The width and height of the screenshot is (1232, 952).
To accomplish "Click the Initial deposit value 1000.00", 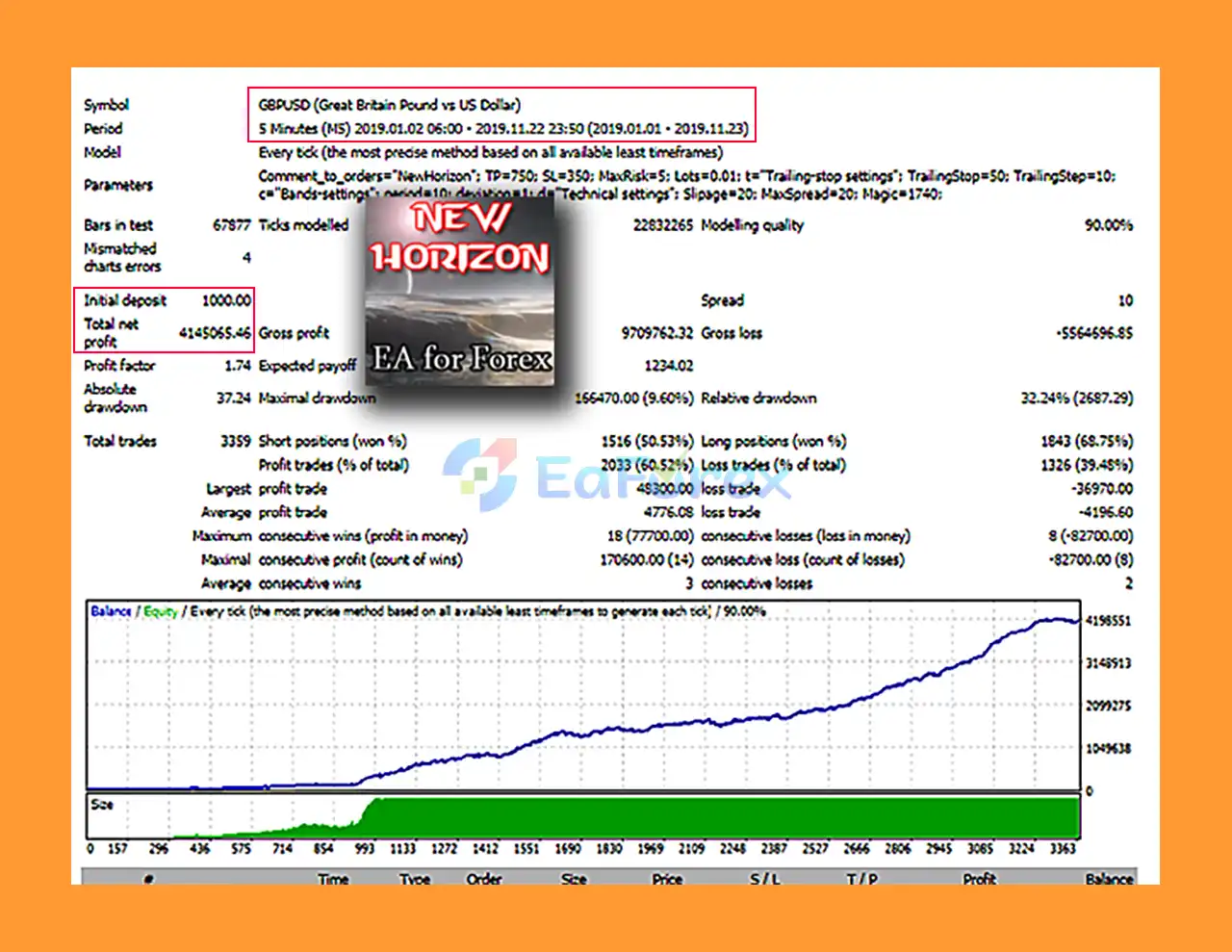I will [x=226, y=299].
